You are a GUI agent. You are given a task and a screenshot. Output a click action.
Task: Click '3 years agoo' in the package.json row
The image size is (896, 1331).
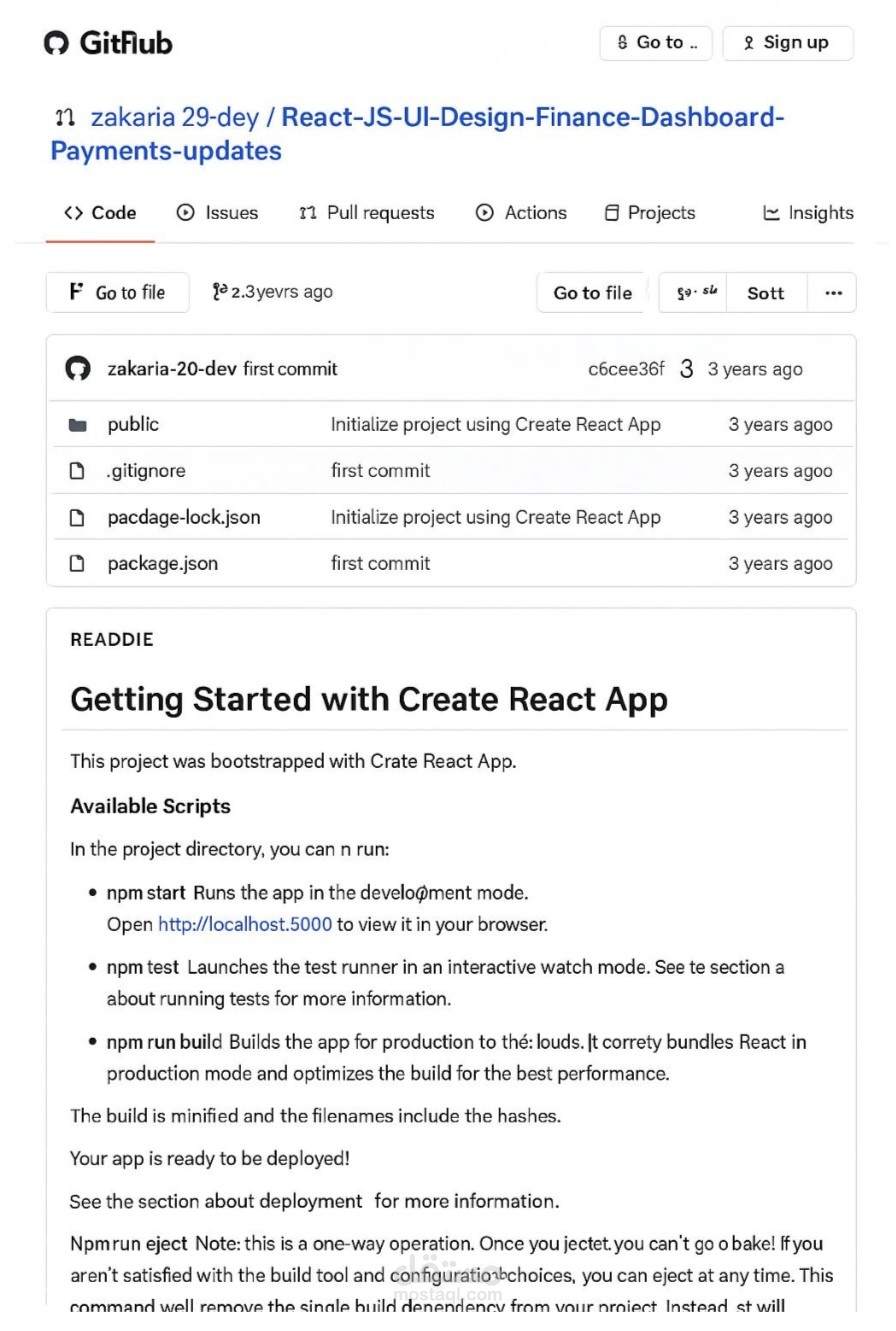tap(780, 564)
